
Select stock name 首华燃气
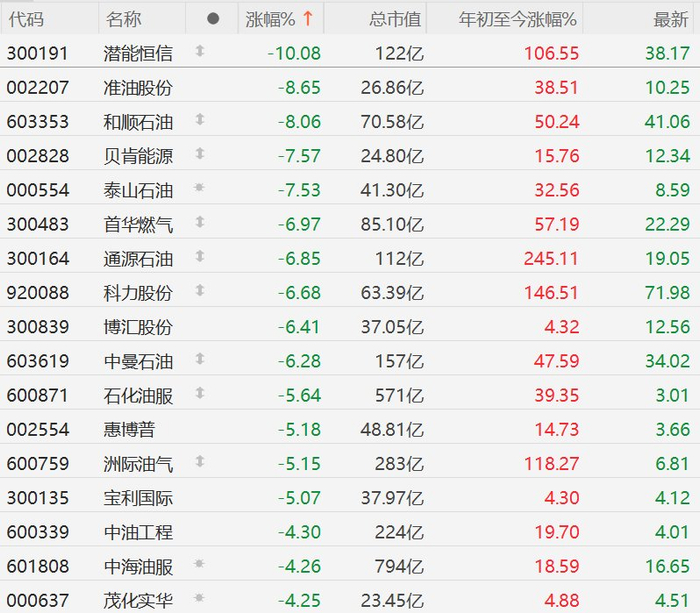[138, 224]
